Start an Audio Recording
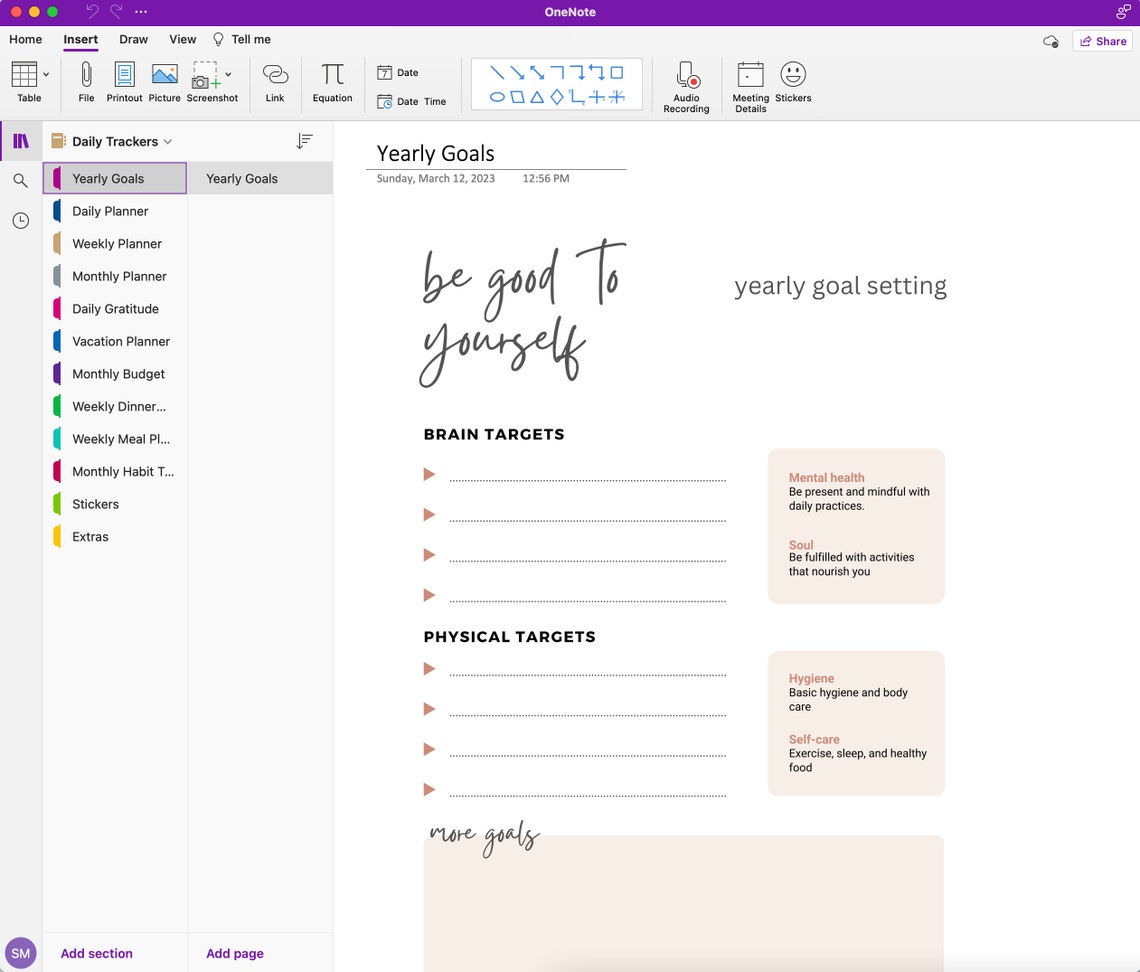Image resolution: width=1140 pixels, height=972 pixels. [x=686, y=85]
